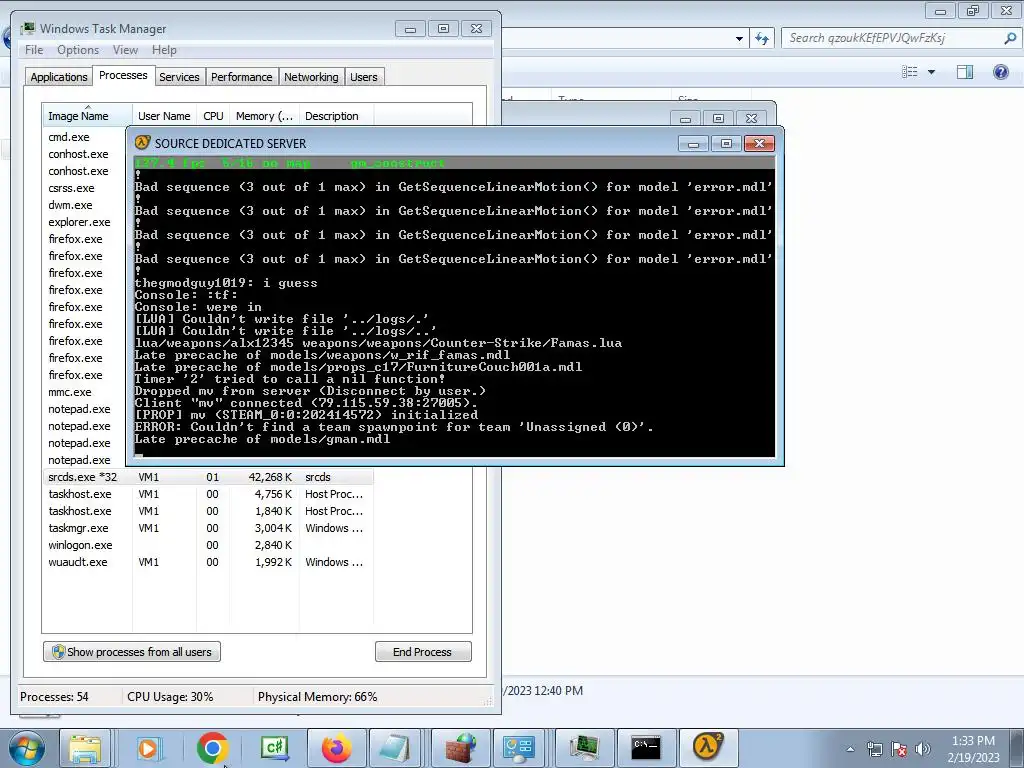Image resolution: width=1024 pixels, height=768 pixels.
Task: Open Windows Explorer from the taskbar
Action: (x=86, y=748)
